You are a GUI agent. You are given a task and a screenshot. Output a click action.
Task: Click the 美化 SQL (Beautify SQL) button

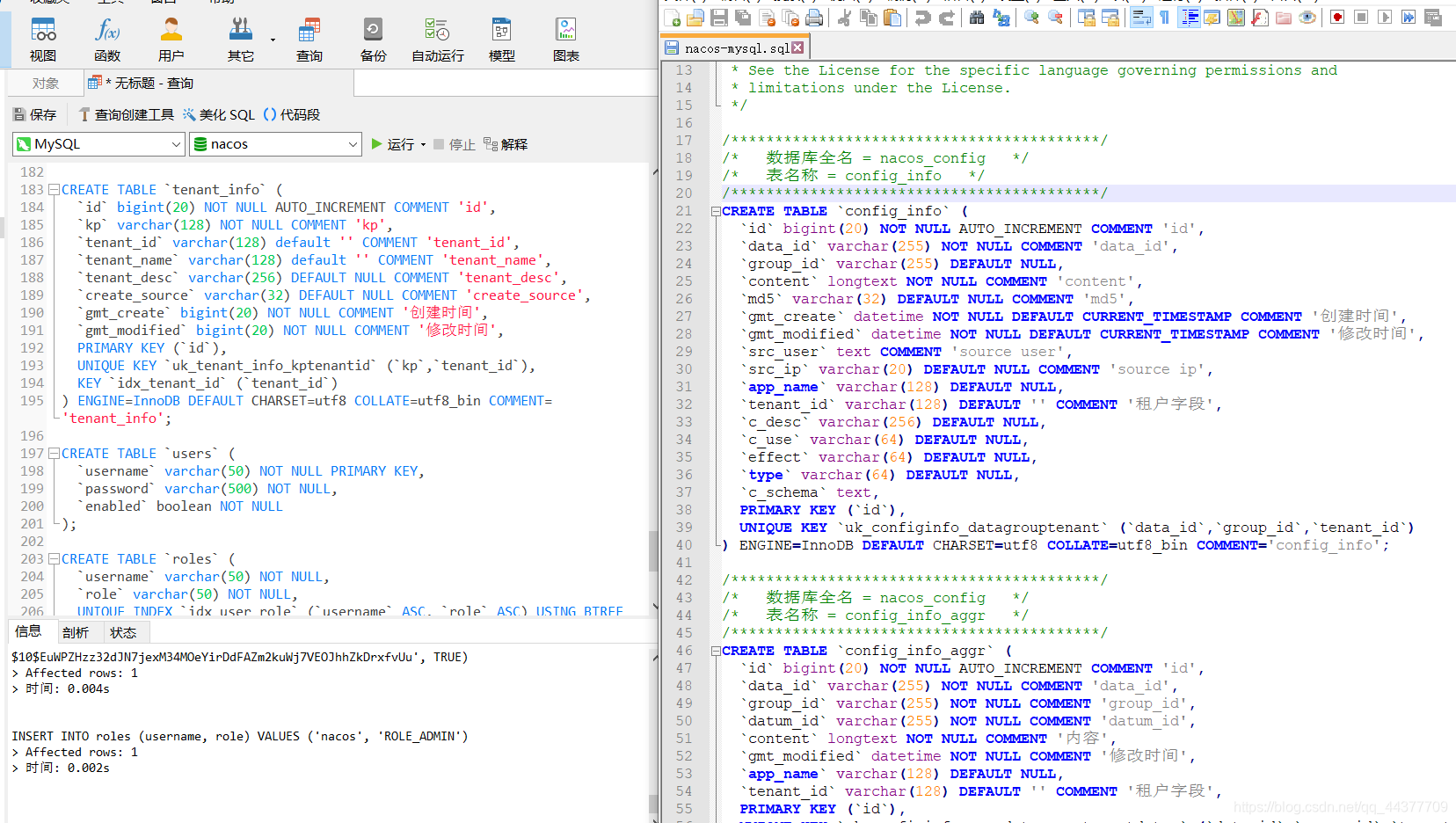[x=219, y=115]
